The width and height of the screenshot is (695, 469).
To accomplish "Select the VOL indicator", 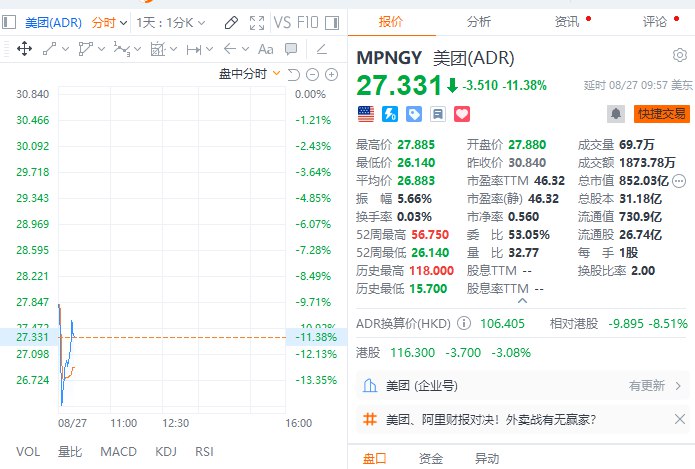I will tap(28, 452).
